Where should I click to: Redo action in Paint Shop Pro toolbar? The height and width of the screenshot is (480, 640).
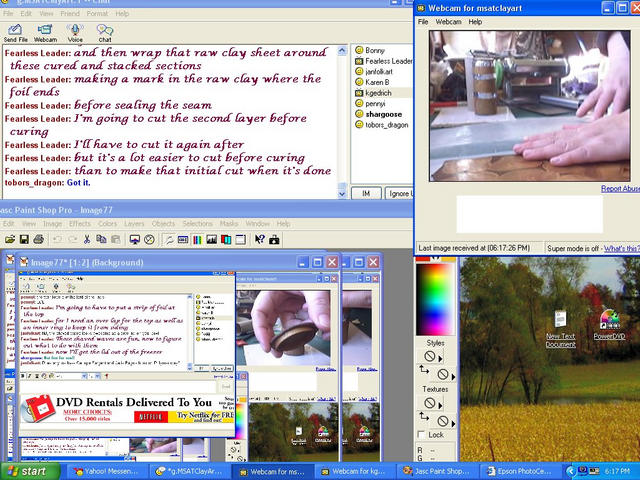point(72,240)
